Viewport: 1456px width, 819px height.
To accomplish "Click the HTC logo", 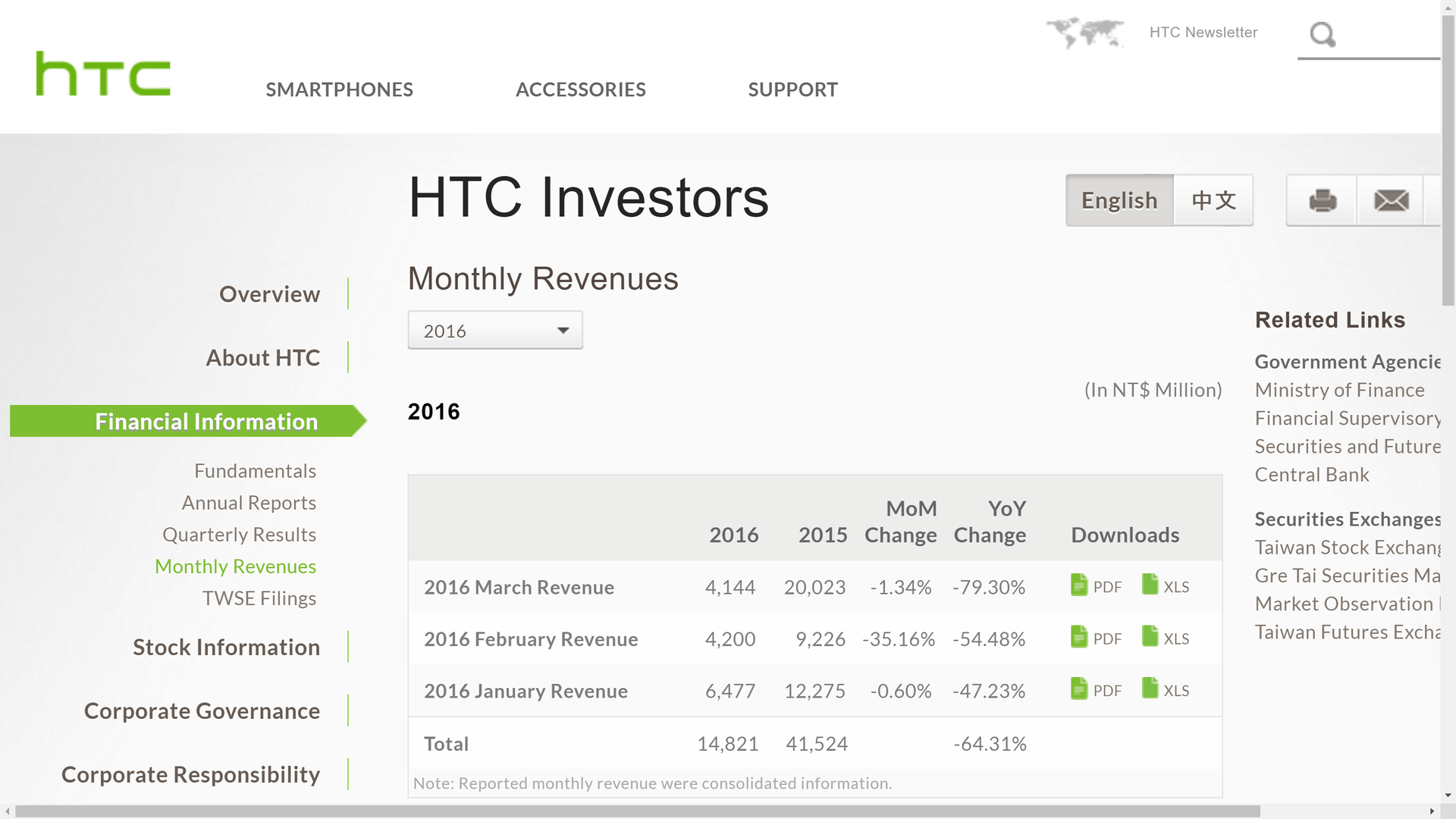I will [103, 74].
